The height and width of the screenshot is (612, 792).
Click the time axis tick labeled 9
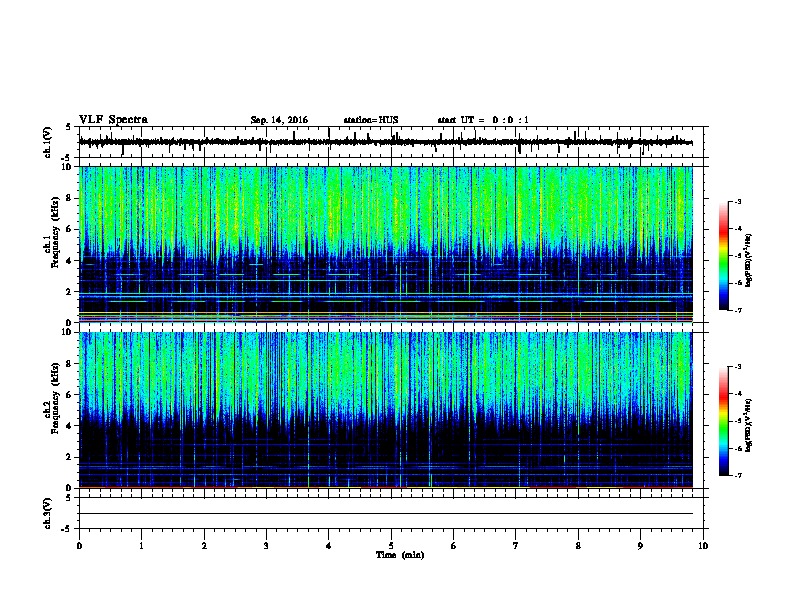[640, 546]
